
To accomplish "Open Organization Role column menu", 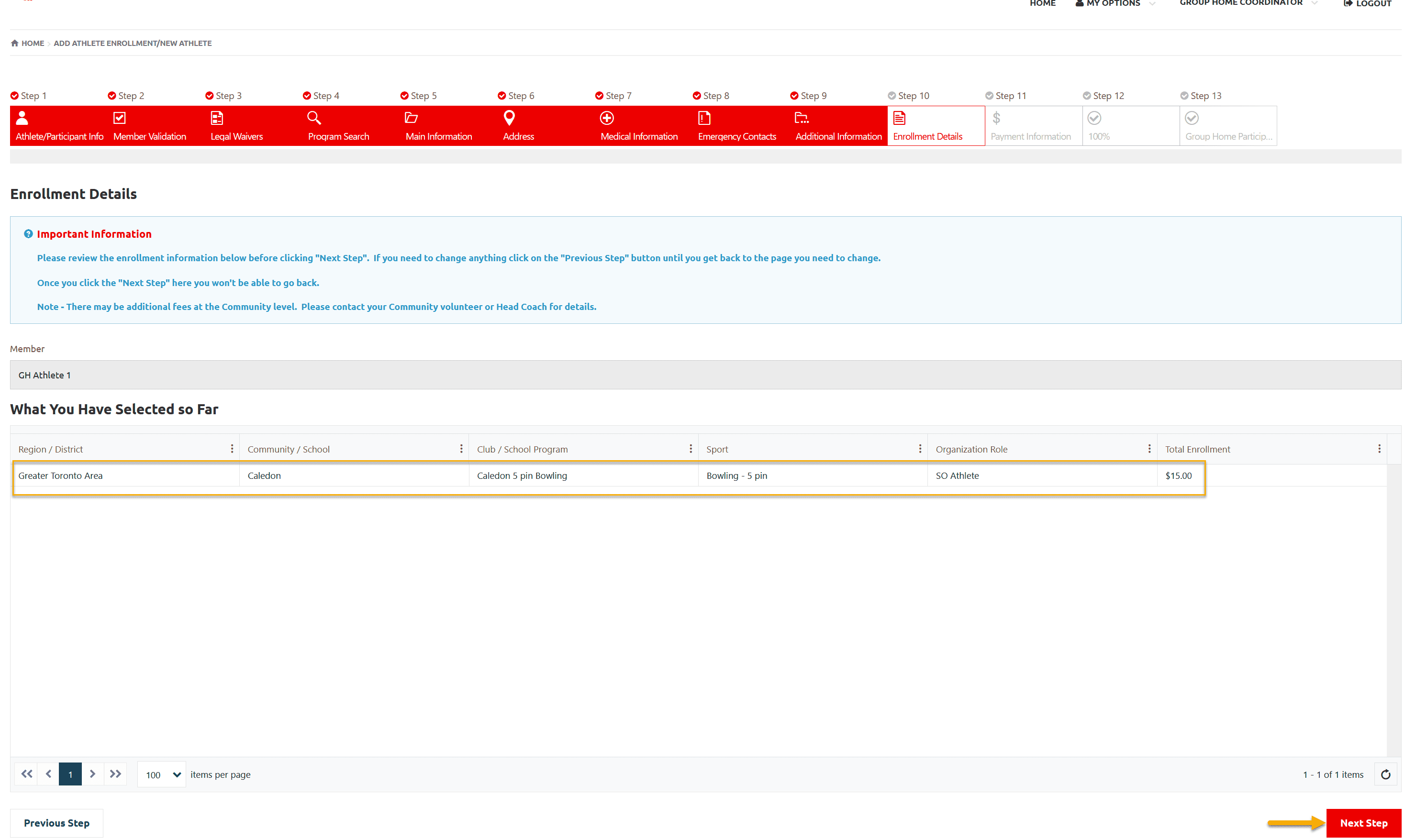I will point(1149,448).
